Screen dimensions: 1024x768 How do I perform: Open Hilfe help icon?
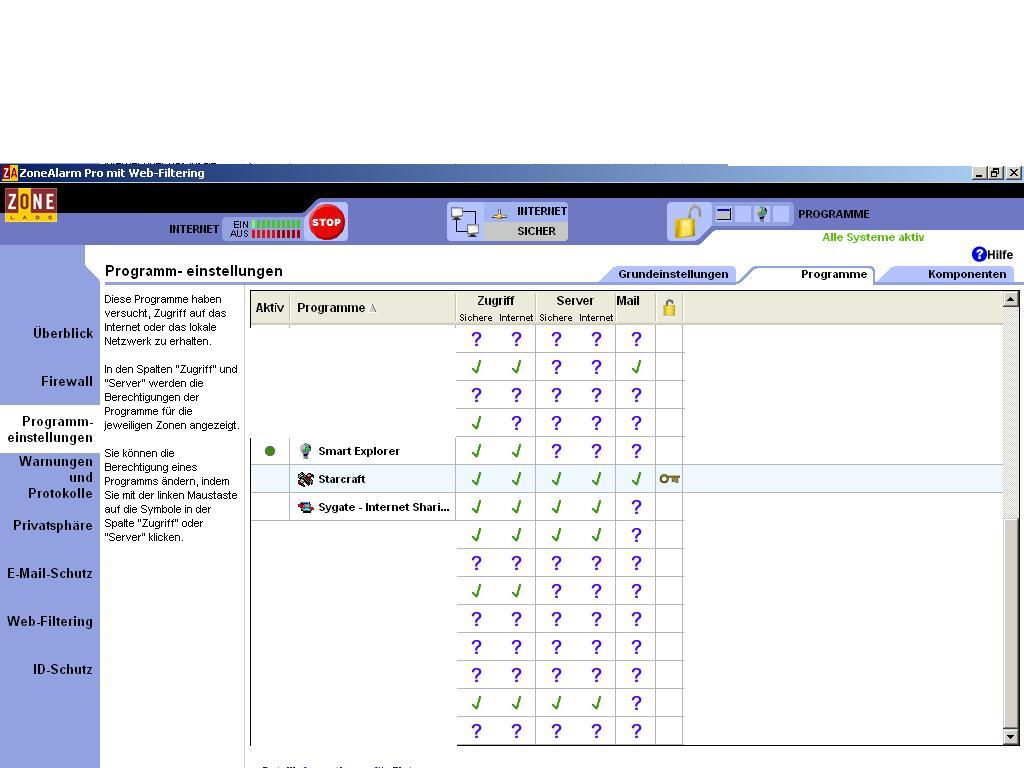pos(979,254)
